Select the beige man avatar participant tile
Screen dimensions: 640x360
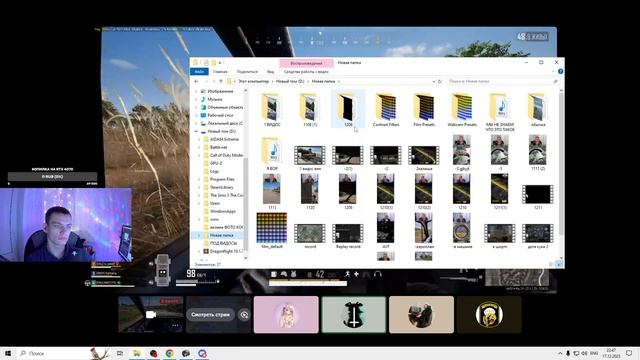point(421,314)
